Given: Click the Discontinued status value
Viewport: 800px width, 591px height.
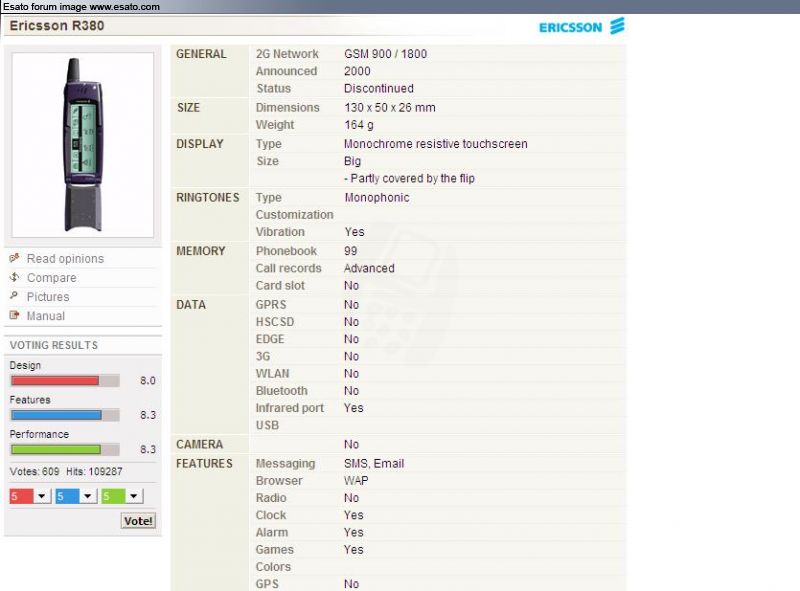Looking at the screenshot, I should 379,88.
